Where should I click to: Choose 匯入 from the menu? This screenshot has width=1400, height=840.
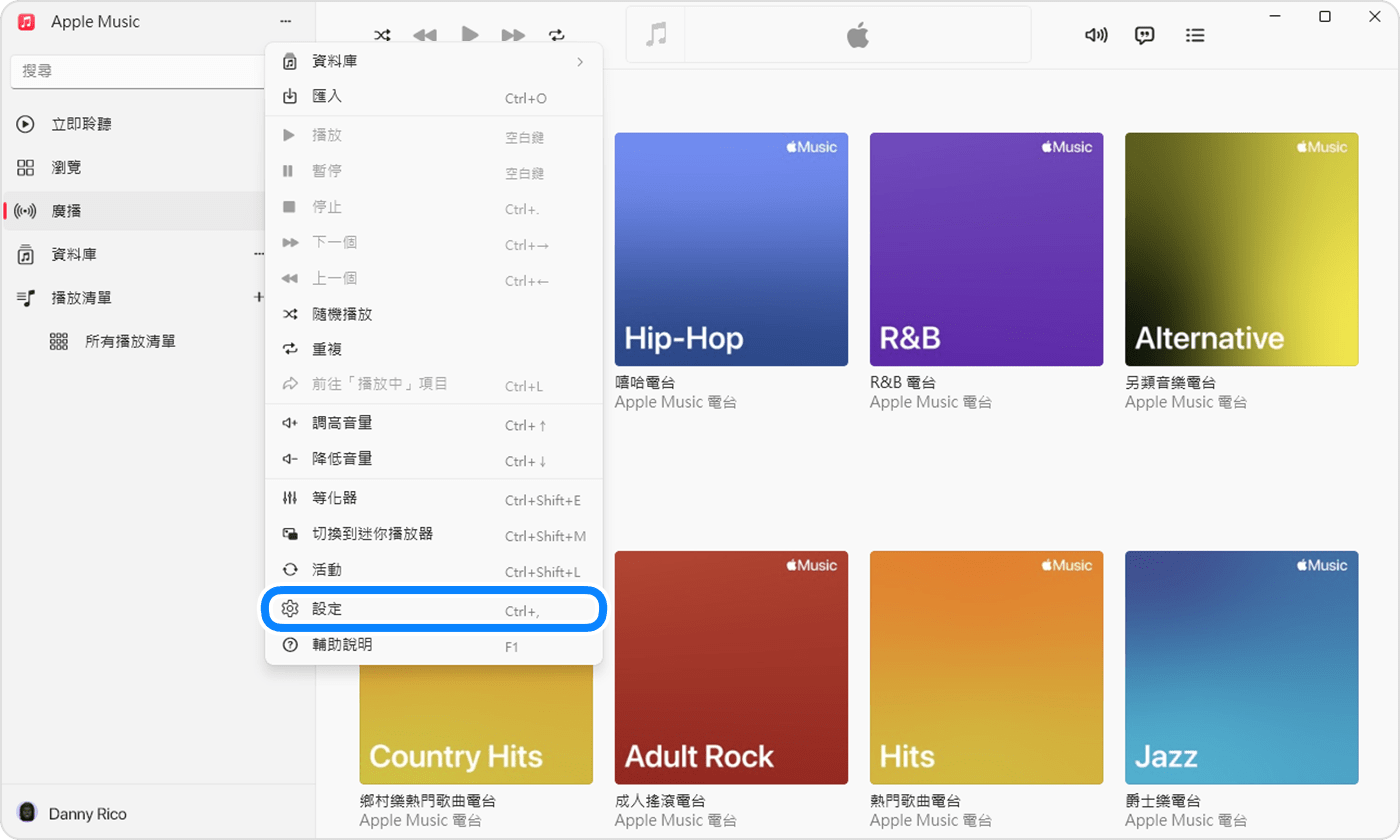coord(434,97)
